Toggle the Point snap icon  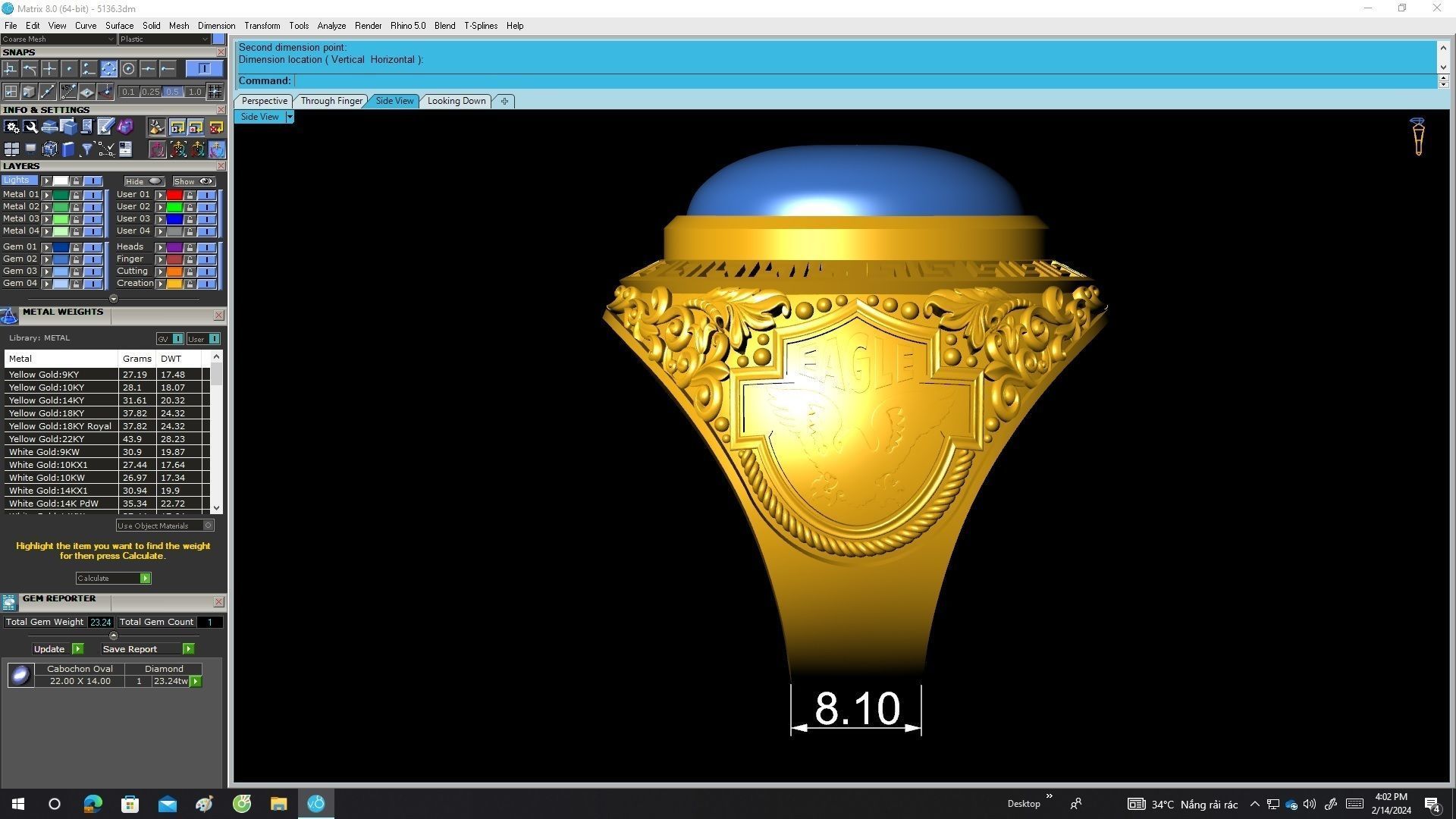[x=69, y=69]
